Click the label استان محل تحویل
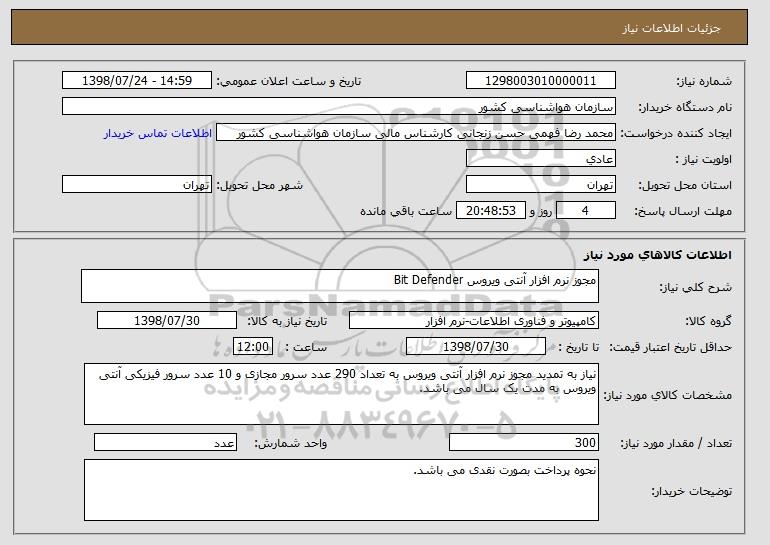 click(685, 185)
